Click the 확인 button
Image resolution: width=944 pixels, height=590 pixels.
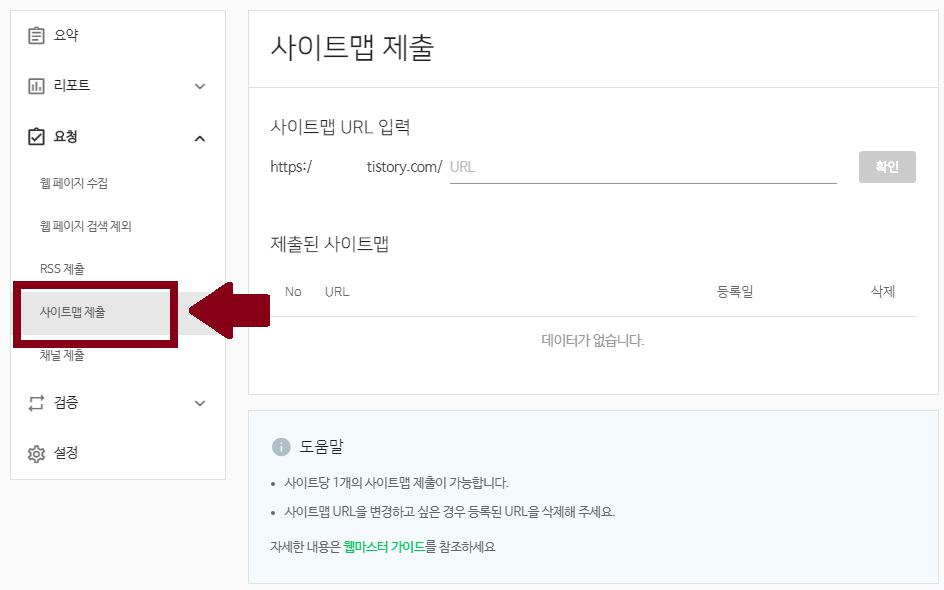point(887,167)
